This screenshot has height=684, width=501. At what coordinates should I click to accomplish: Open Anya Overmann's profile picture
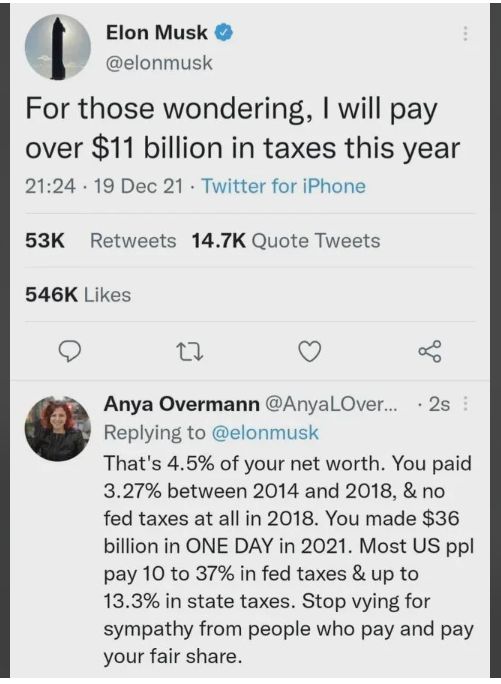(58, 429)
